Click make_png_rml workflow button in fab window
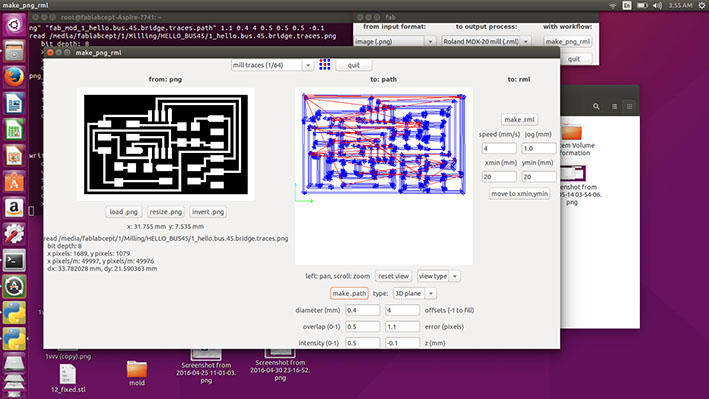This screenshot has height=399, width=709. (567, 42)
